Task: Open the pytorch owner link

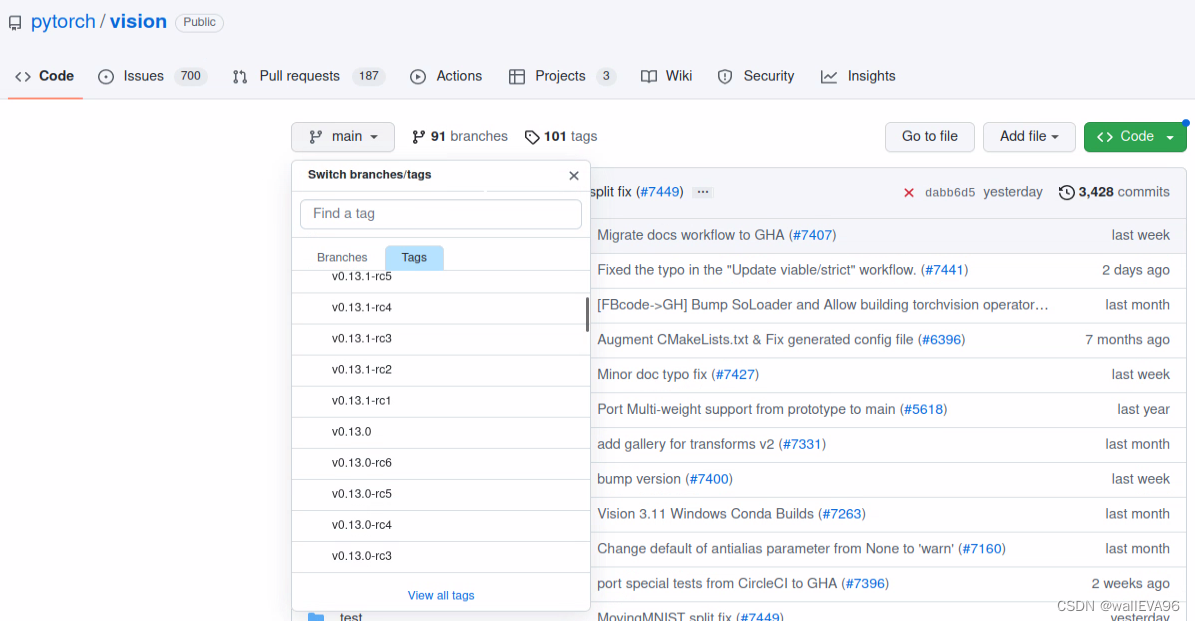Action: coord(63,21)
